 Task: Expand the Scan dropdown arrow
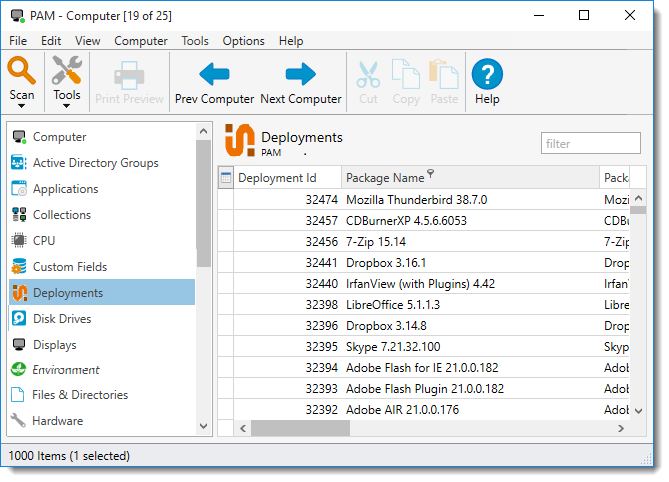pyautogui.click(x=22, y=106)
